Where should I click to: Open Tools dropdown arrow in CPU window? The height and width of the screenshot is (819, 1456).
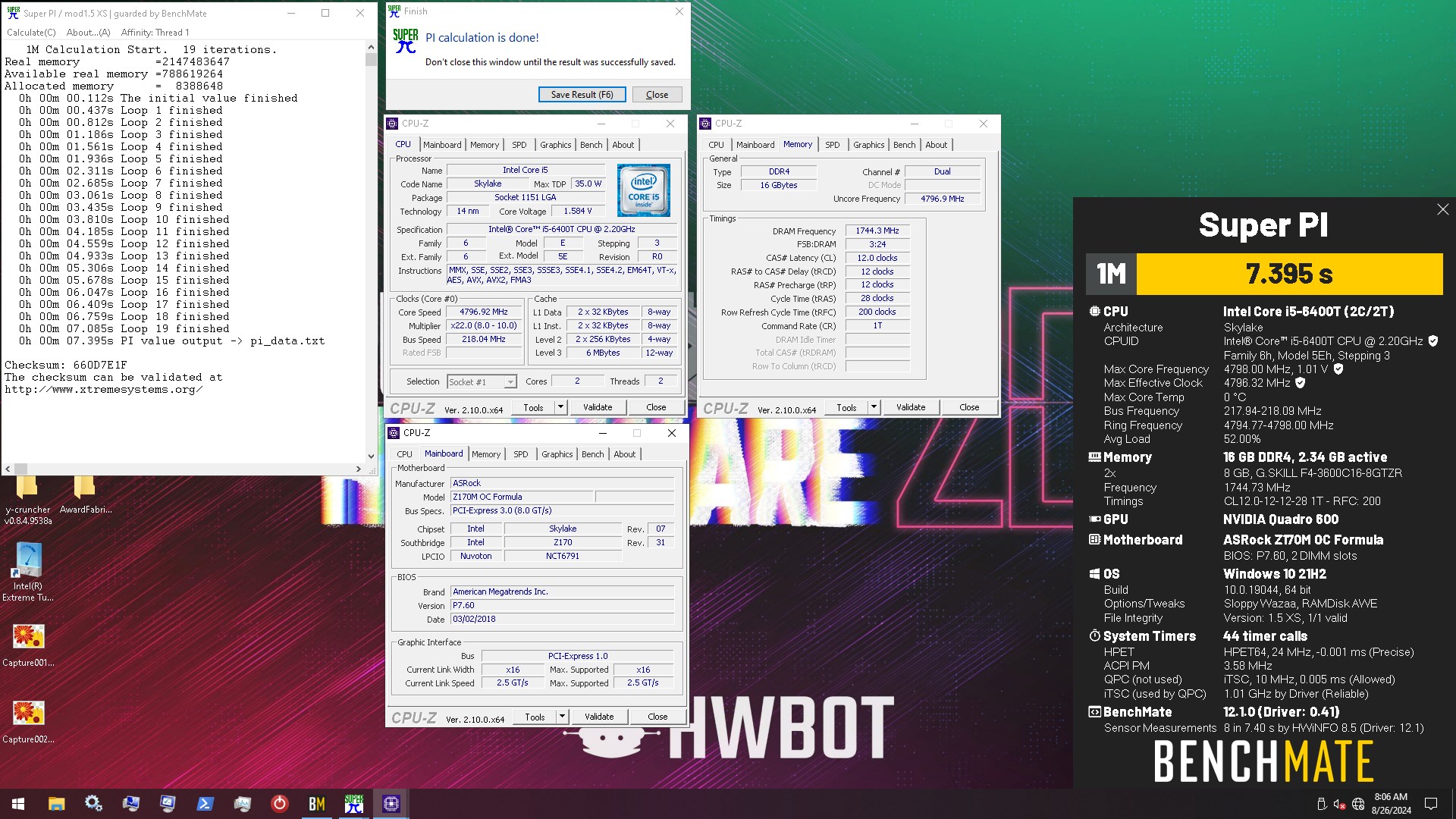click(560, 407)
